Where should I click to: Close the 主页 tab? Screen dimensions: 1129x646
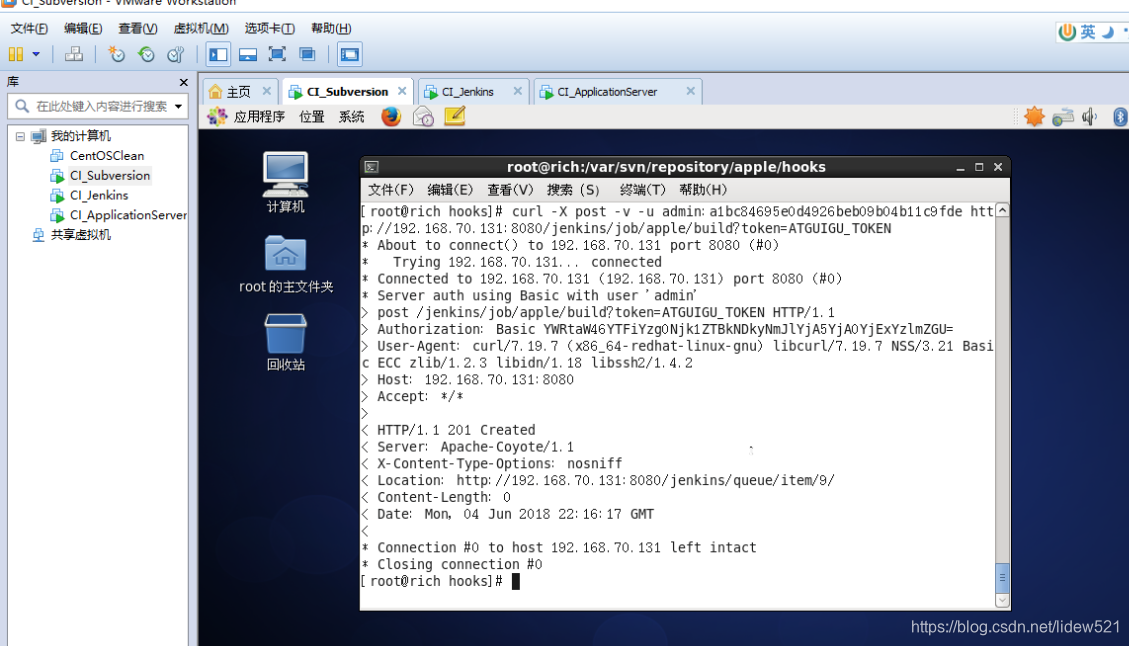coord(266,91)
